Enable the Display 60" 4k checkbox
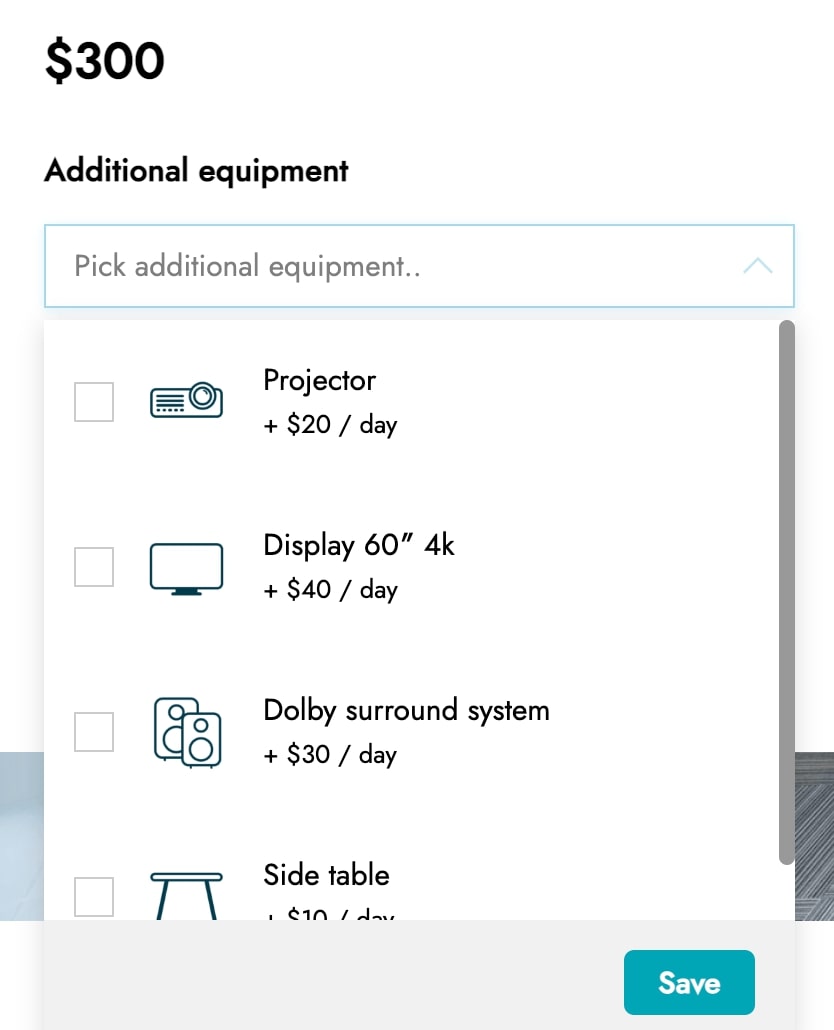This screenshot has height=1030, width=834. coord(94,566)
